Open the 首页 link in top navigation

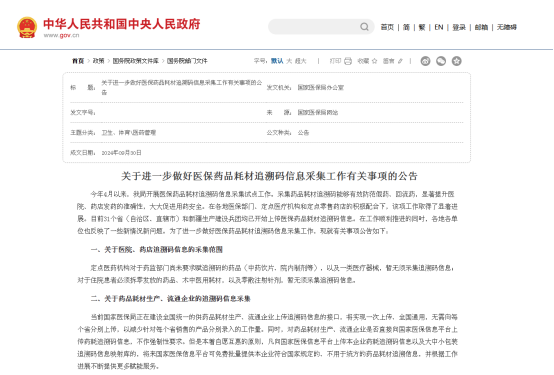pyautogui.click(x=387, y=27)
